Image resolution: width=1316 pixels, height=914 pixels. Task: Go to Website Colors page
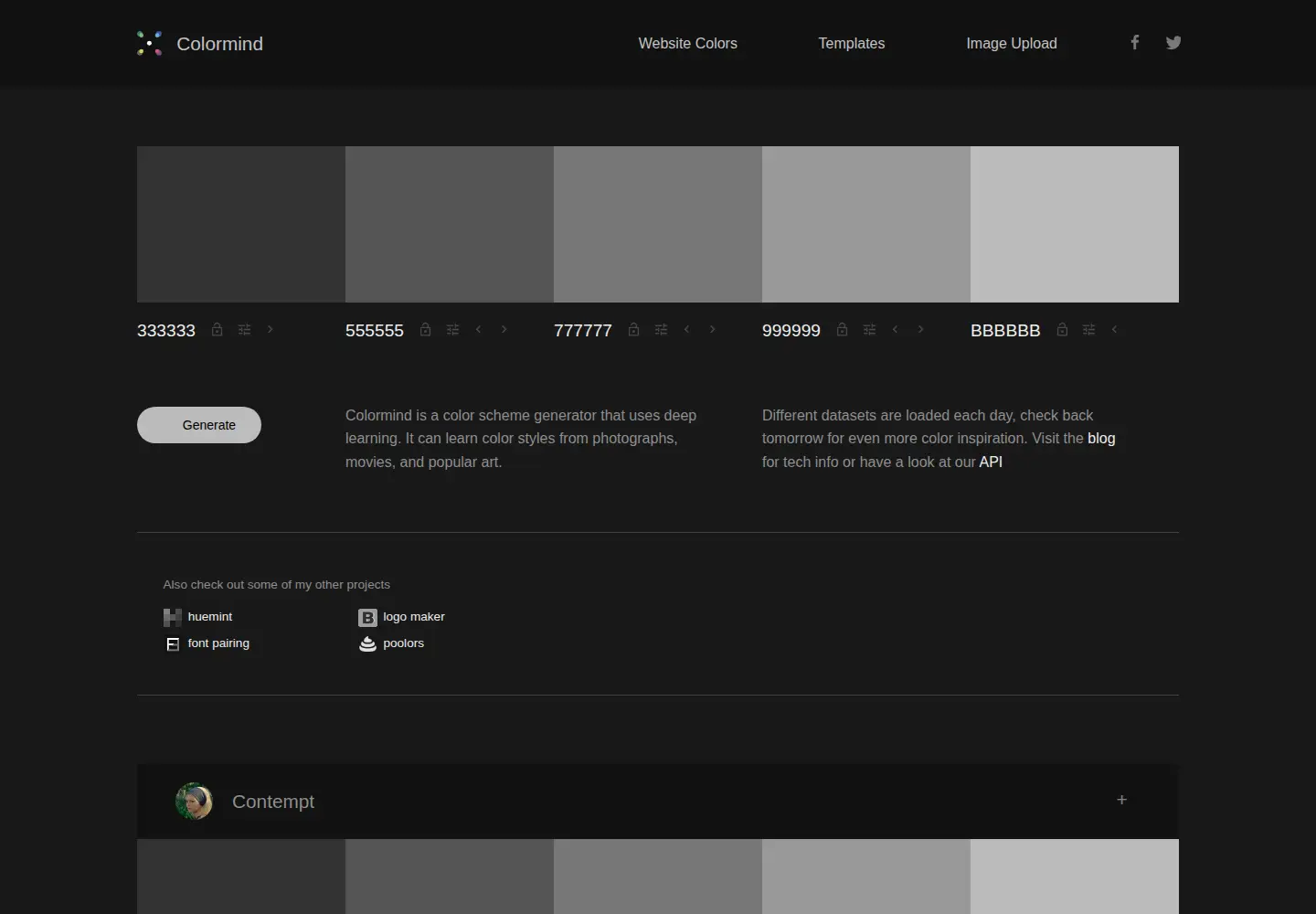pyautogui.click(x=687, y=43)
